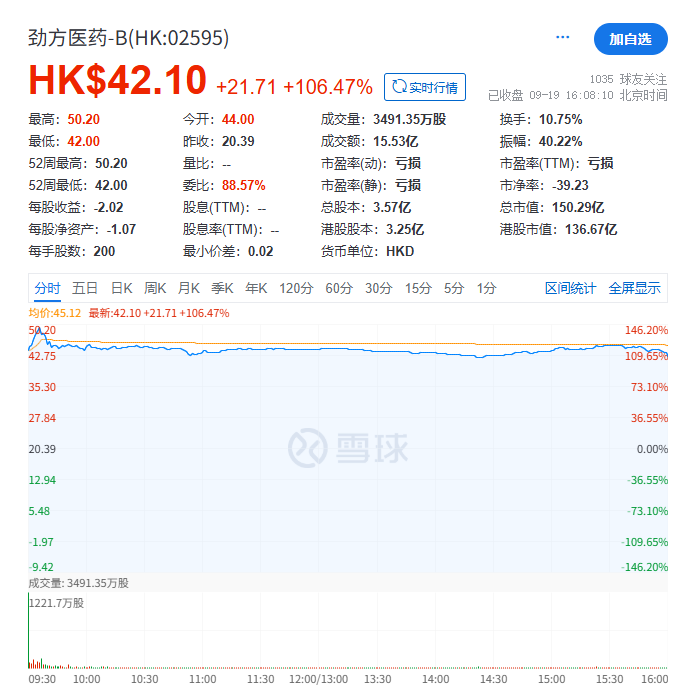686x699 pixels.
Task: Click the tall opening volume bar at 09:30
Action: [29, 631]
